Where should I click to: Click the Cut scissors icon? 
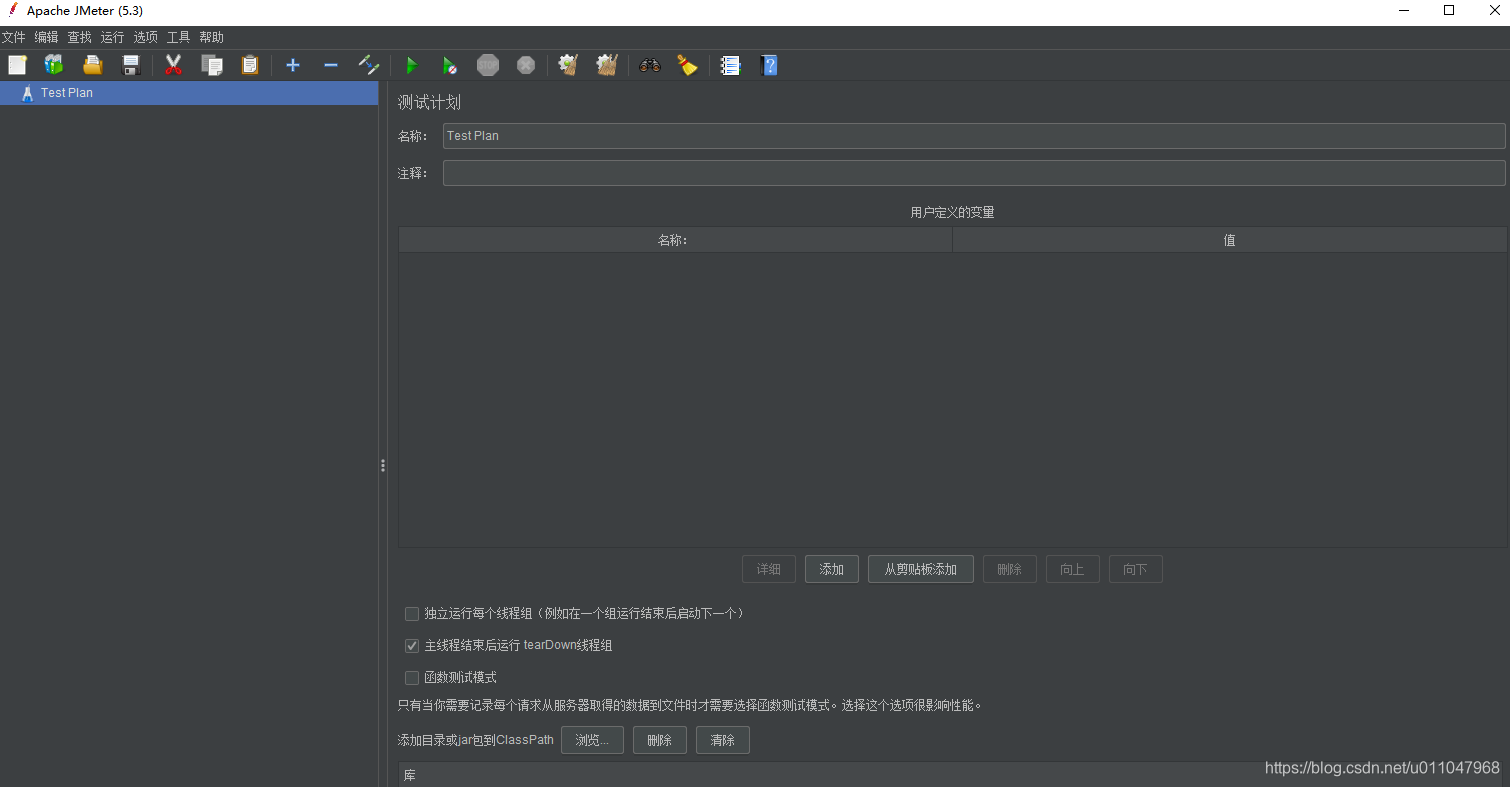click(173, 65)
